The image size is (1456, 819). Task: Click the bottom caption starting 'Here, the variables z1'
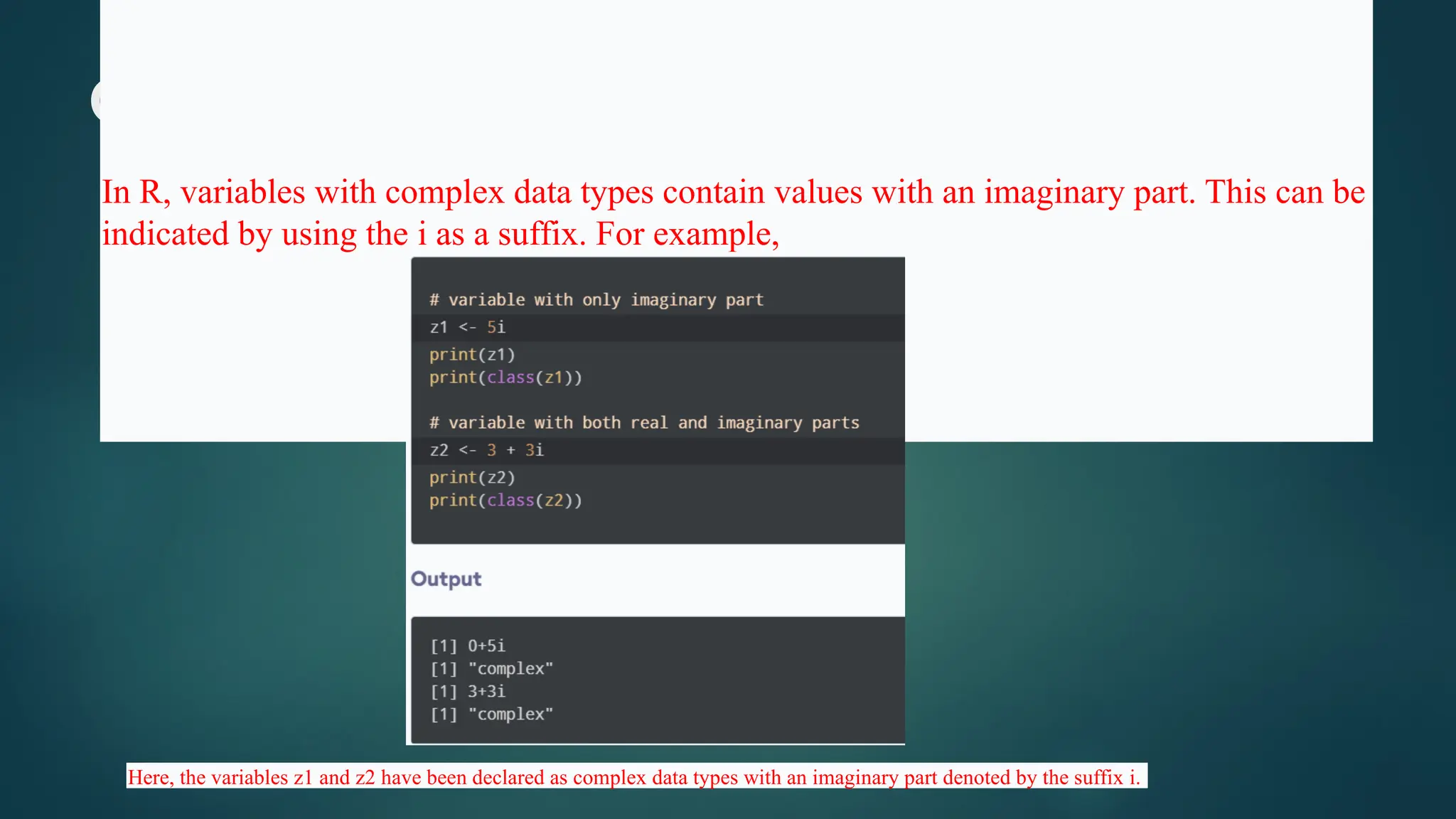coord(634,777)
